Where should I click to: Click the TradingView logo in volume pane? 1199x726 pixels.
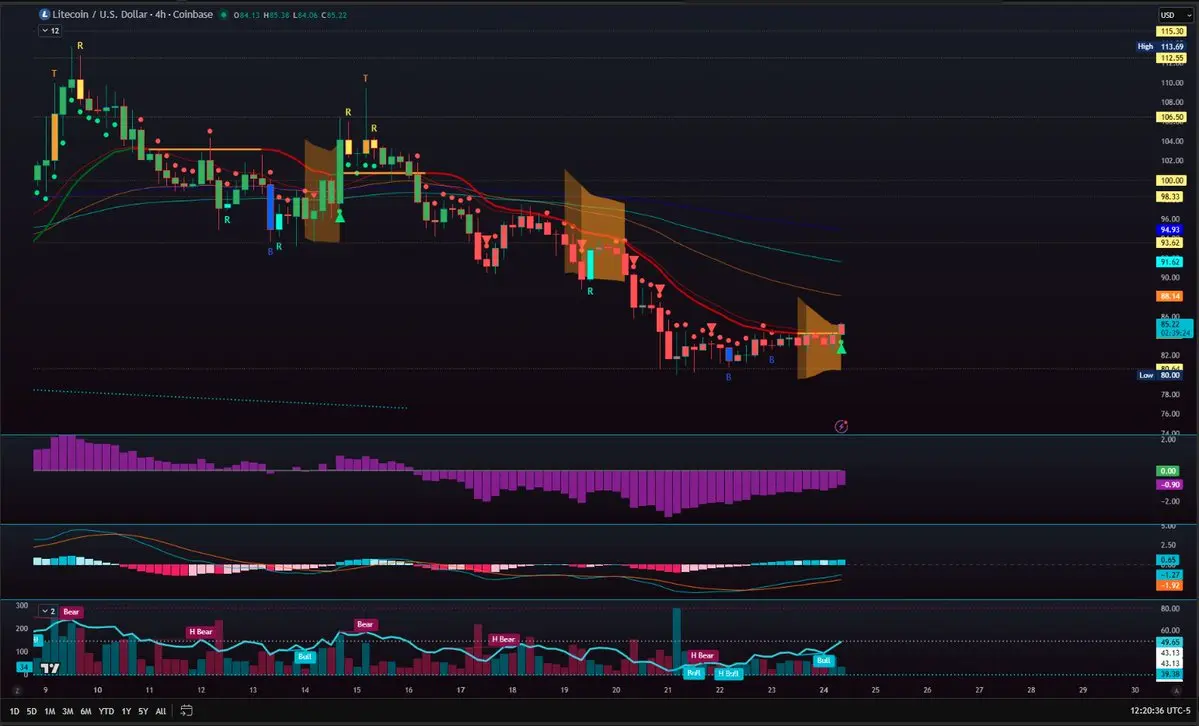tap(50, 668)
